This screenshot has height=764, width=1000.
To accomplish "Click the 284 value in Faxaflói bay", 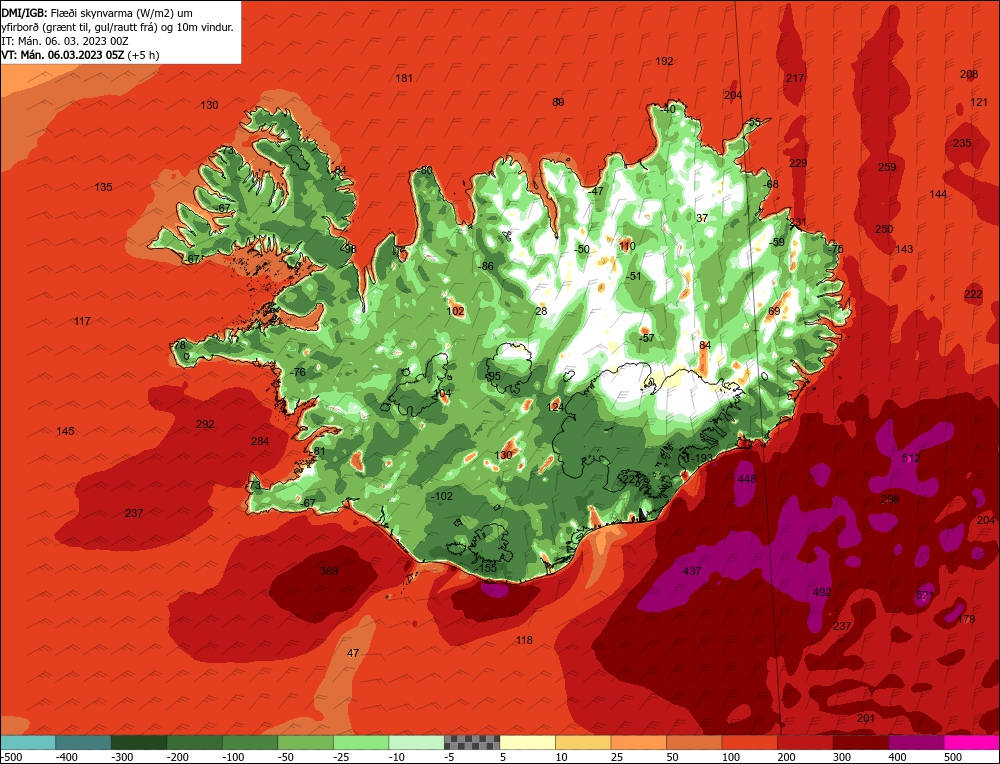I will click(260, 441).
